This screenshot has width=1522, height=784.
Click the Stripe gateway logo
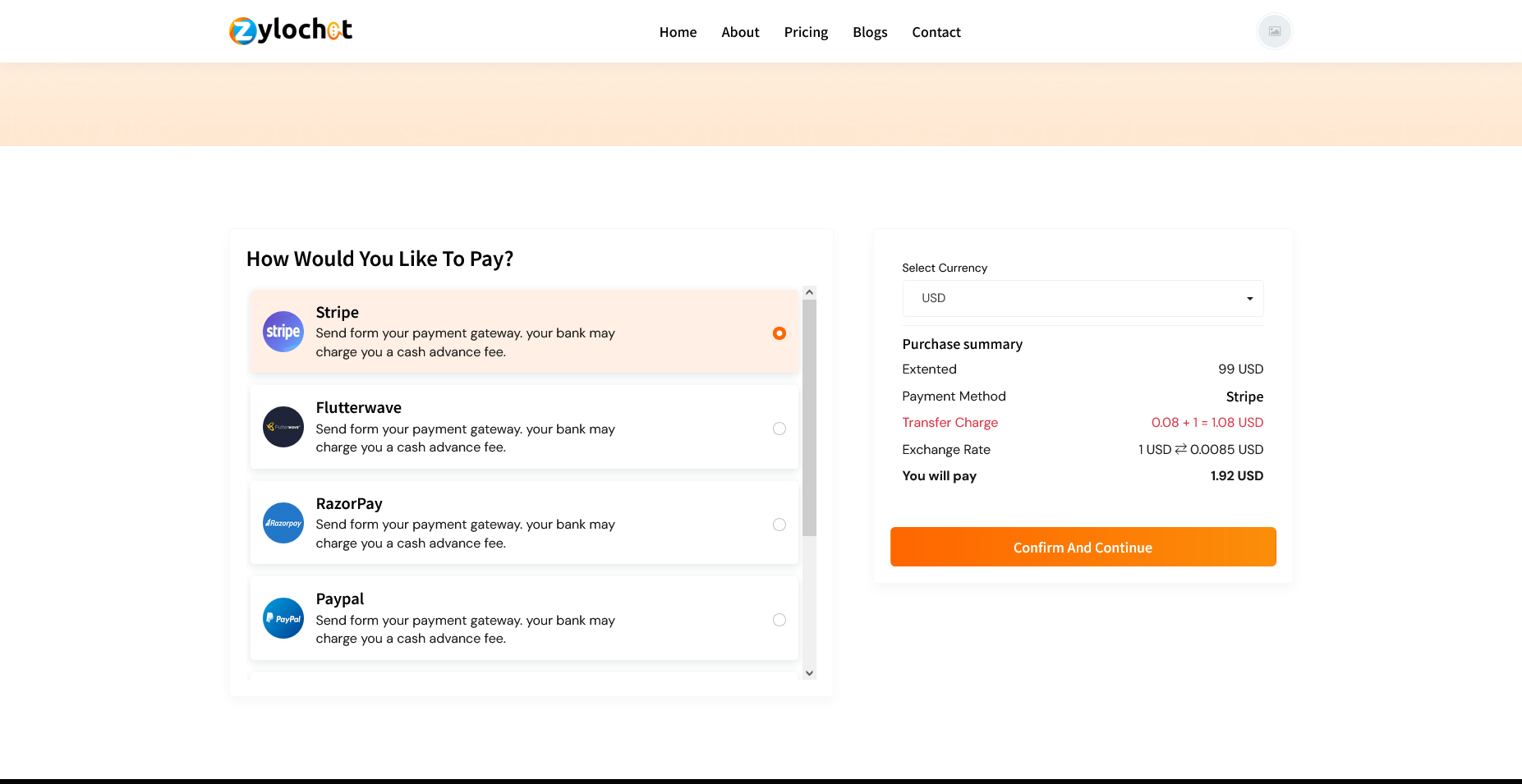click(283, 332)
